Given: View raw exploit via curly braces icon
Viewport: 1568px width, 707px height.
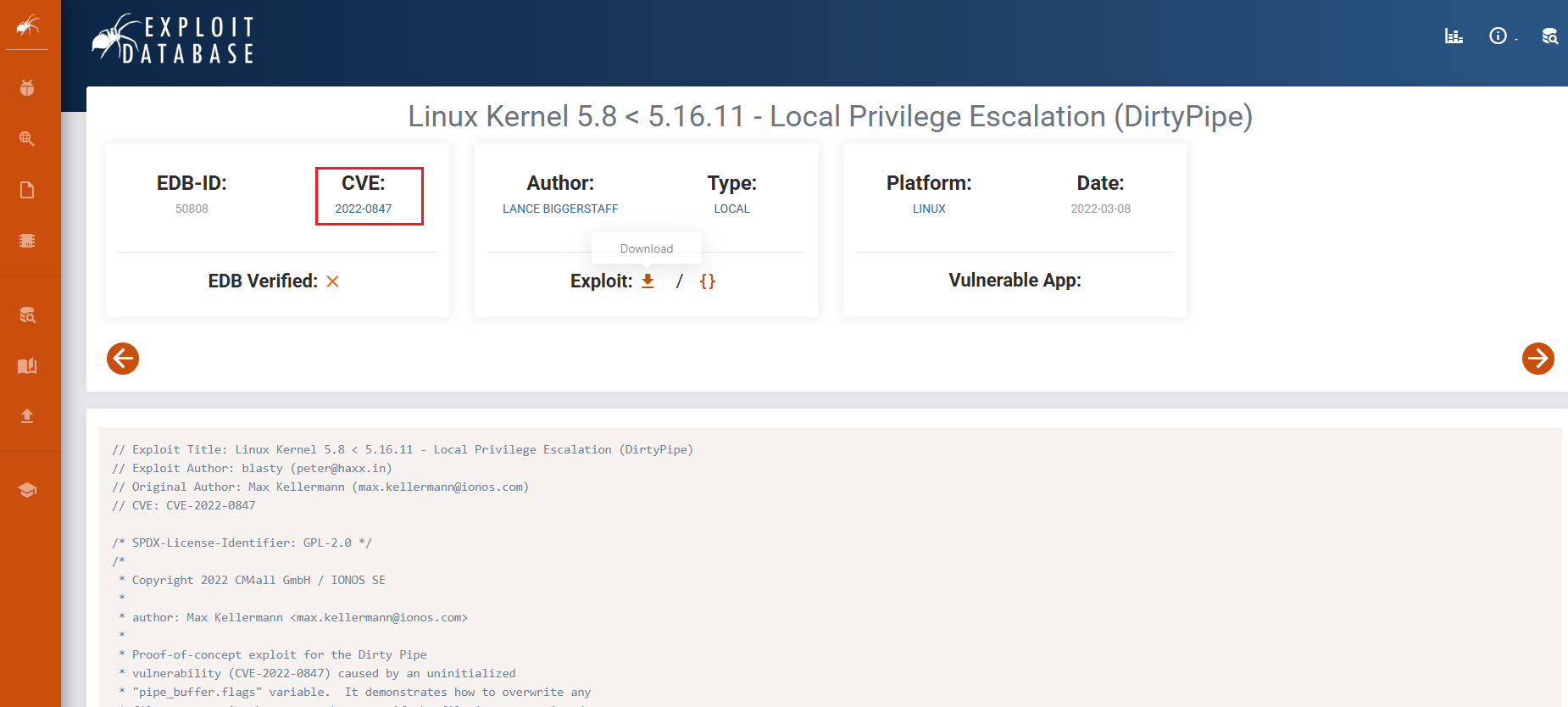Looking at the screenshot, I should pos(708,281).
